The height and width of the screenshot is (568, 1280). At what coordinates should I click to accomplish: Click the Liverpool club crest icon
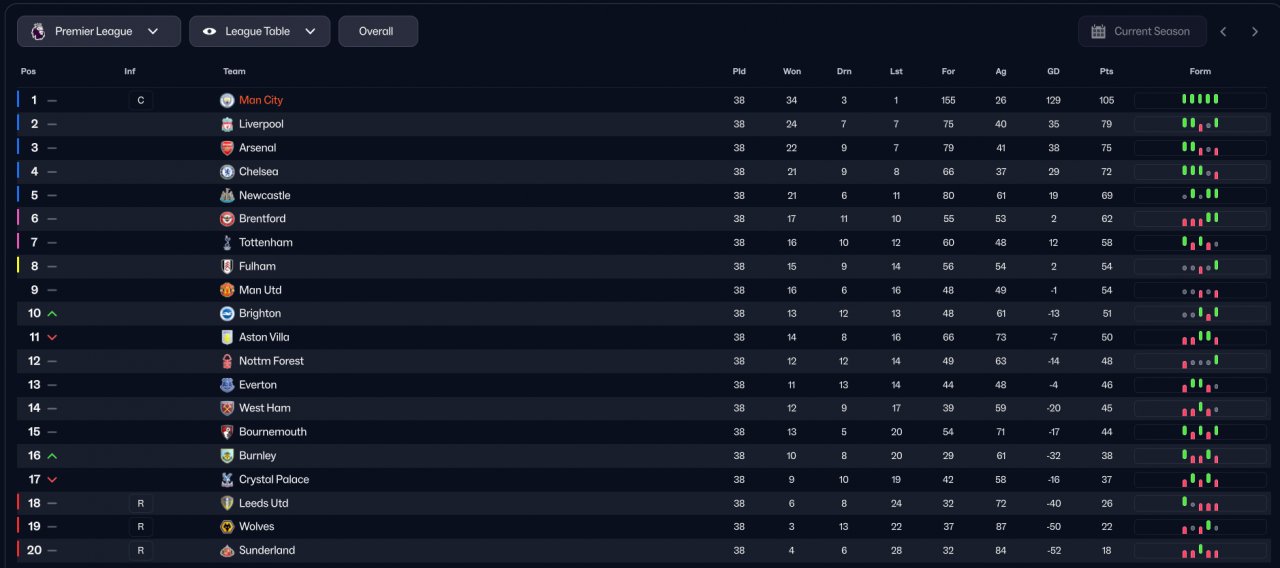[227, 124]
